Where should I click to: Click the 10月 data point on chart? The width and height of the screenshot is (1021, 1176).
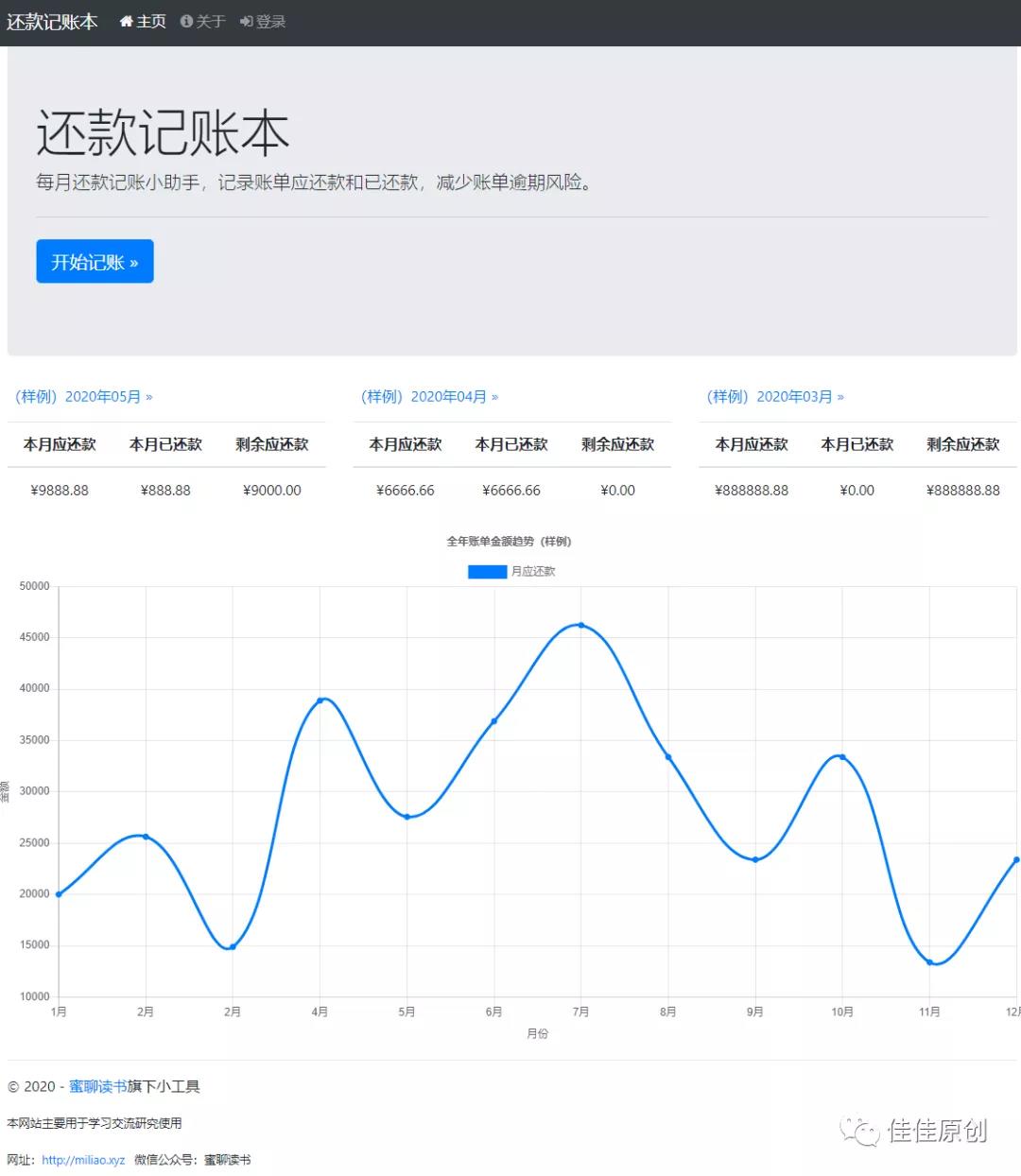[x=842, y=757]
